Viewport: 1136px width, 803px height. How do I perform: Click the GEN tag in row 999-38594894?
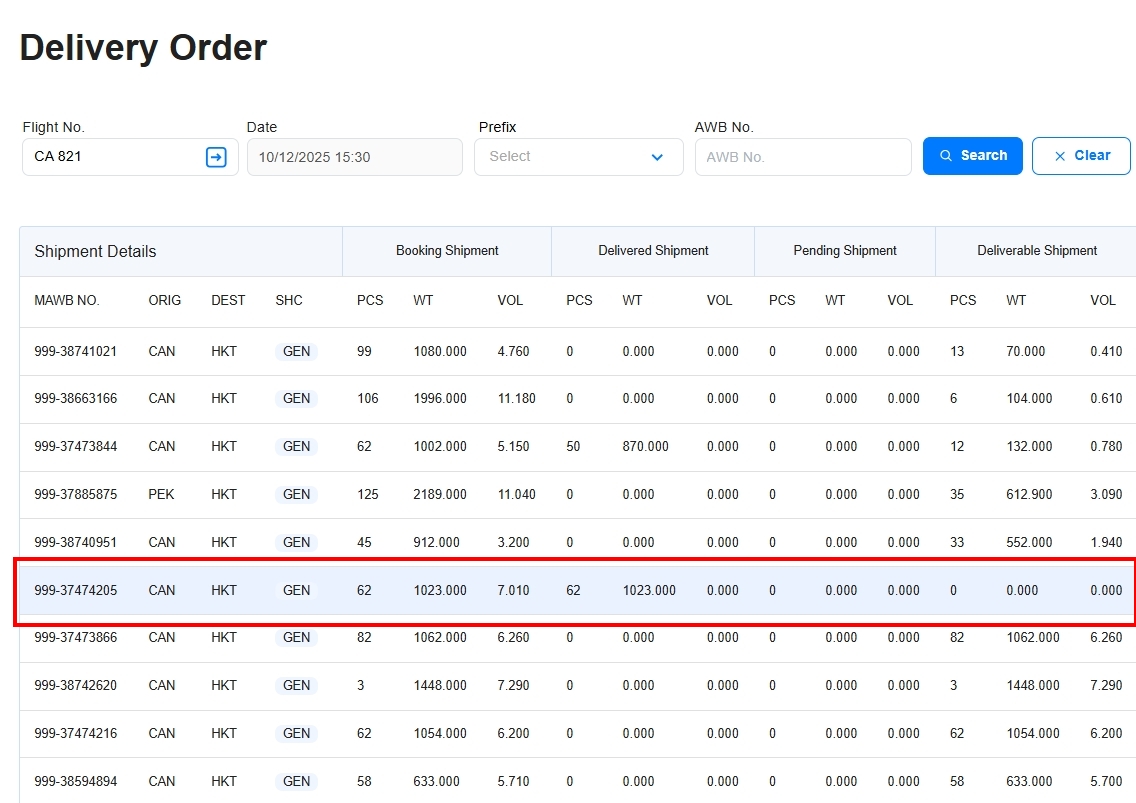point(296,781)
